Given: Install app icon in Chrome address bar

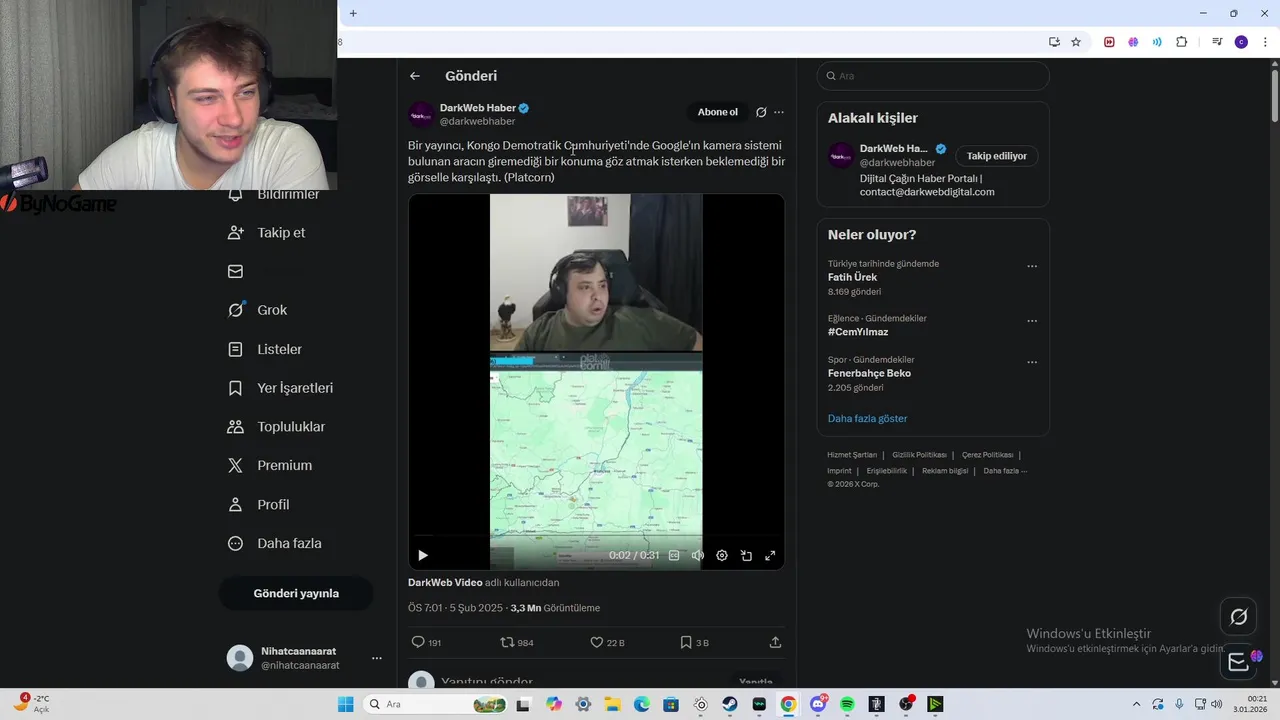Looking at the screenshot, I should [x=1054, y=42].
